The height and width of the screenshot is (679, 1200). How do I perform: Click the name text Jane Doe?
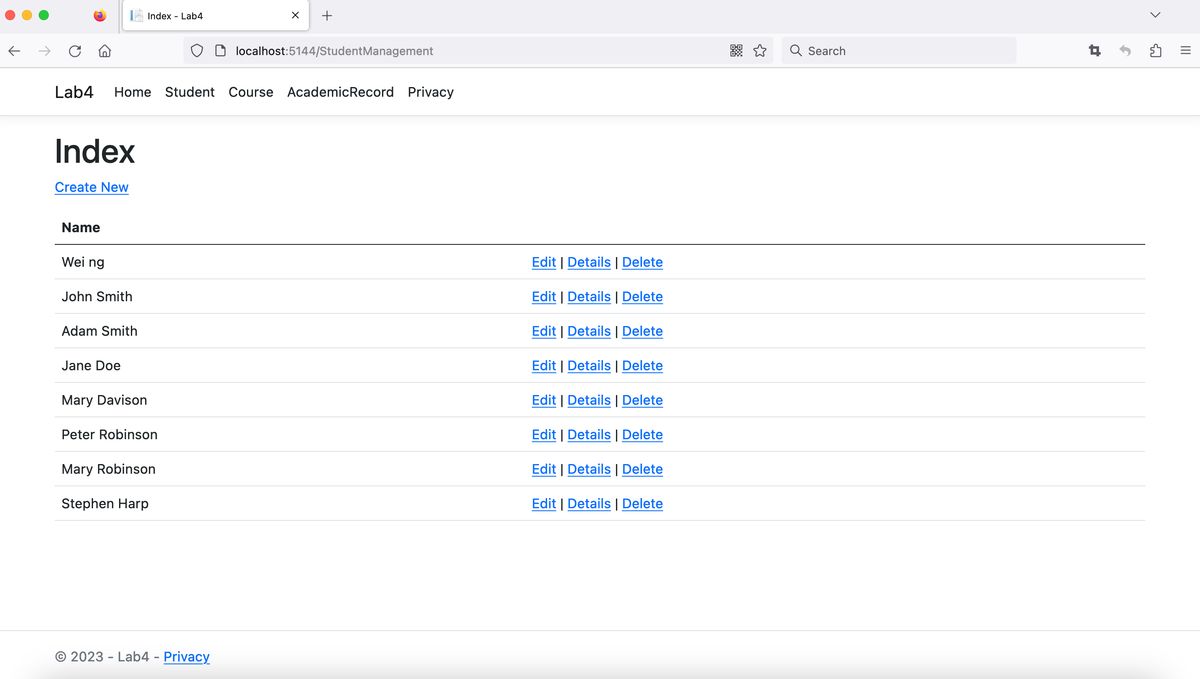click(x=91, y=366)
